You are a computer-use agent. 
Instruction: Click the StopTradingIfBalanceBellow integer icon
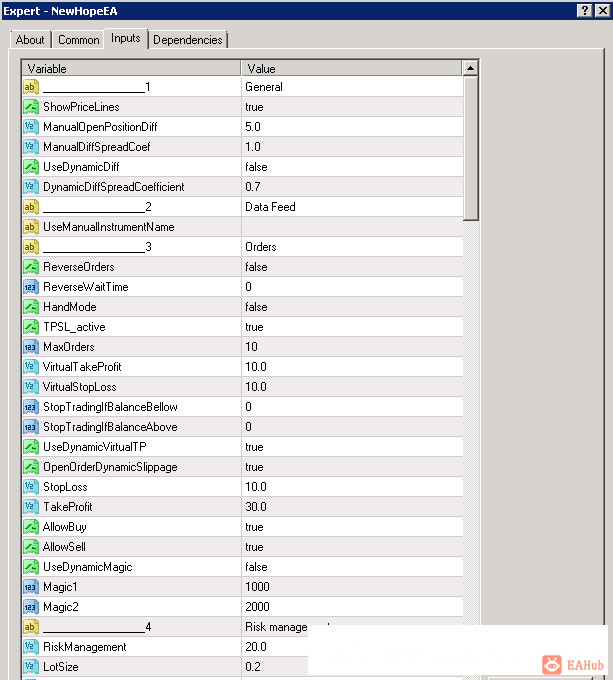31,407
